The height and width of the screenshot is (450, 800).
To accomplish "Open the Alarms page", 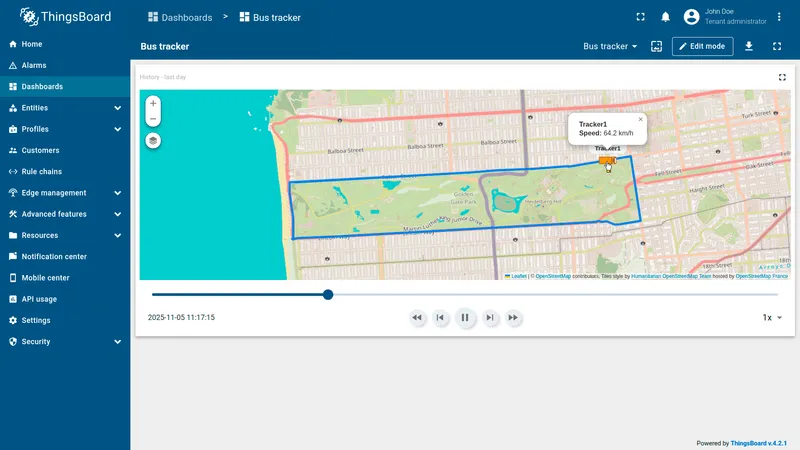I will [65, 65].
